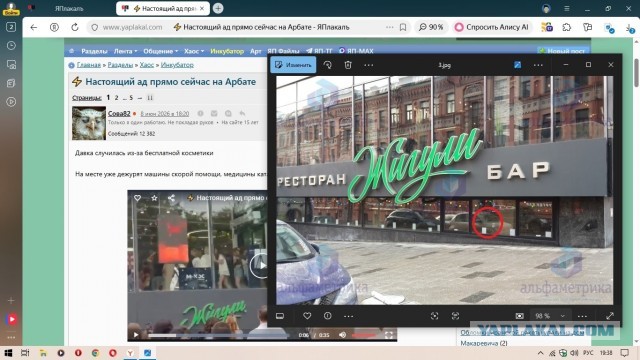Open the browser profile avatar

546,9
